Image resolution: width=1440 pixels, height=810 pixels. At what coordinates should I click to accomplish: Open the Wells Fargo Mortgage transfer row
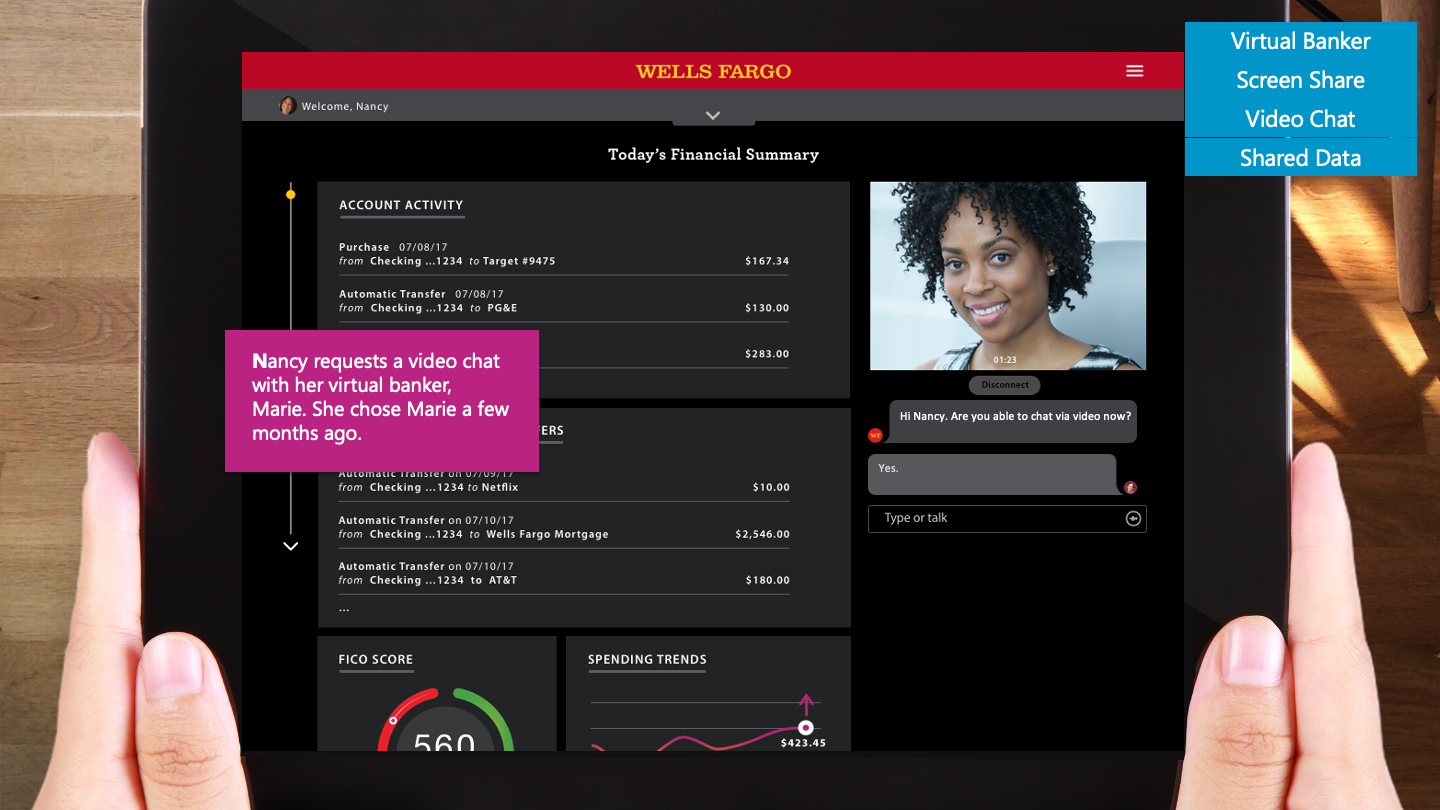point(564,527)
